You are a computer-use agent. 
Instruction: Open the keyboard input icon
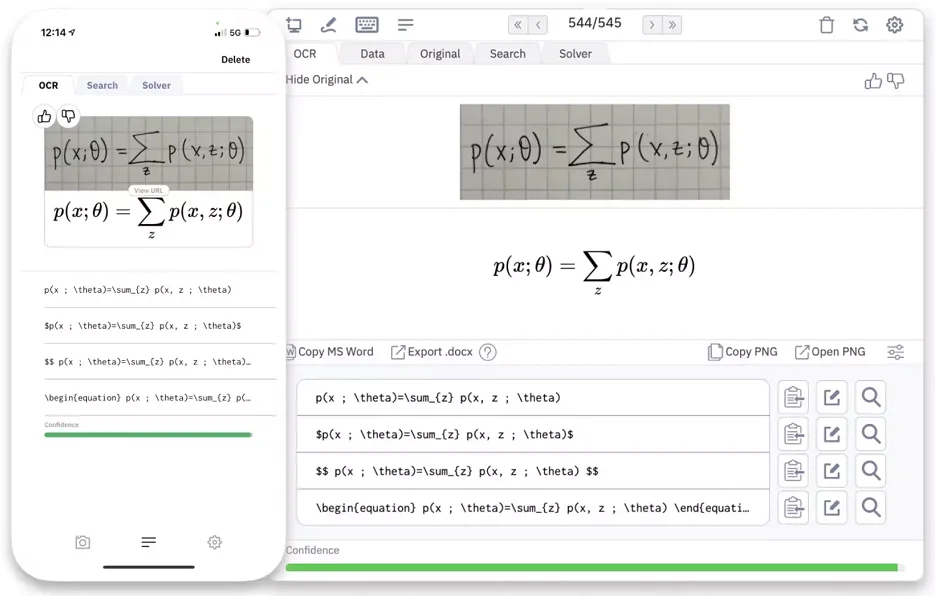[367, 24]
